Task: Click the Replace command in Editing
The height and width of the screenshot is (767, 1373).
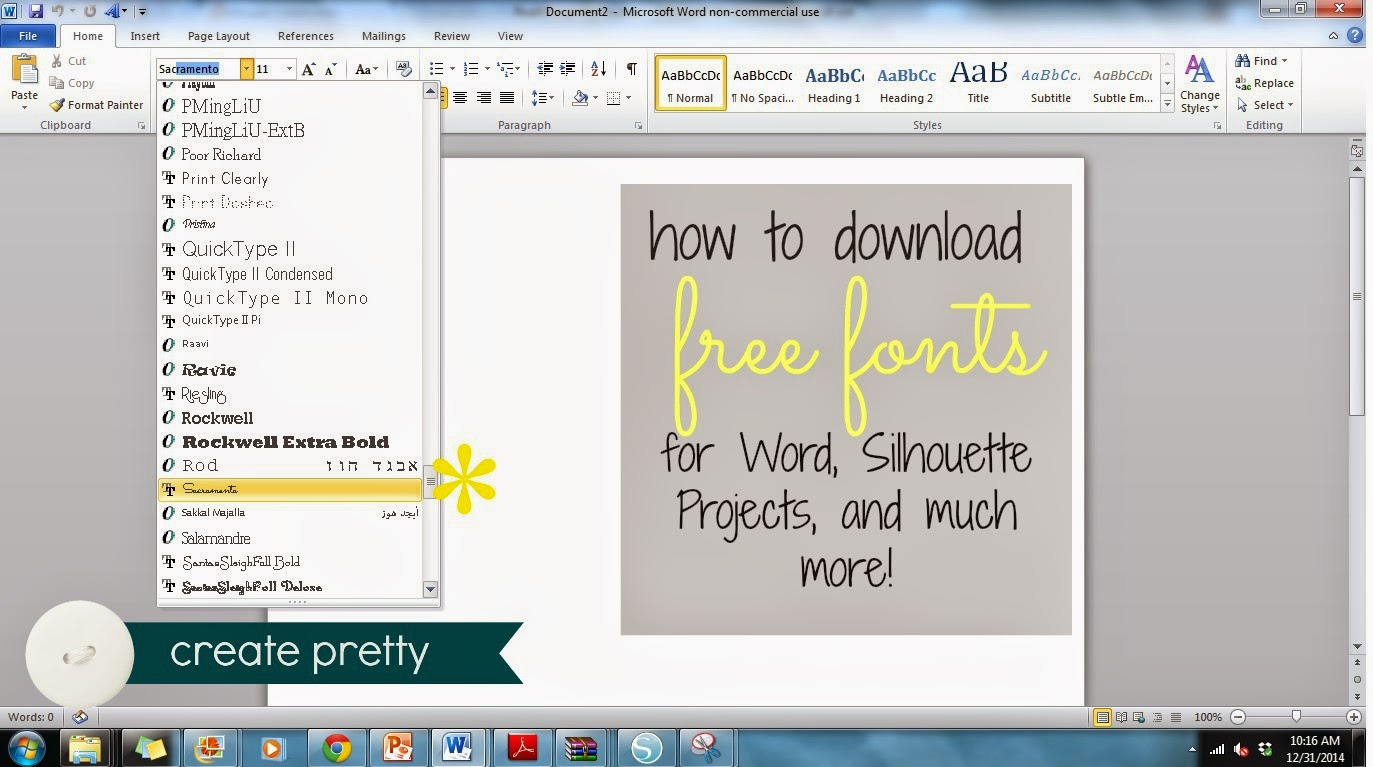Action: coord(1265,83)
